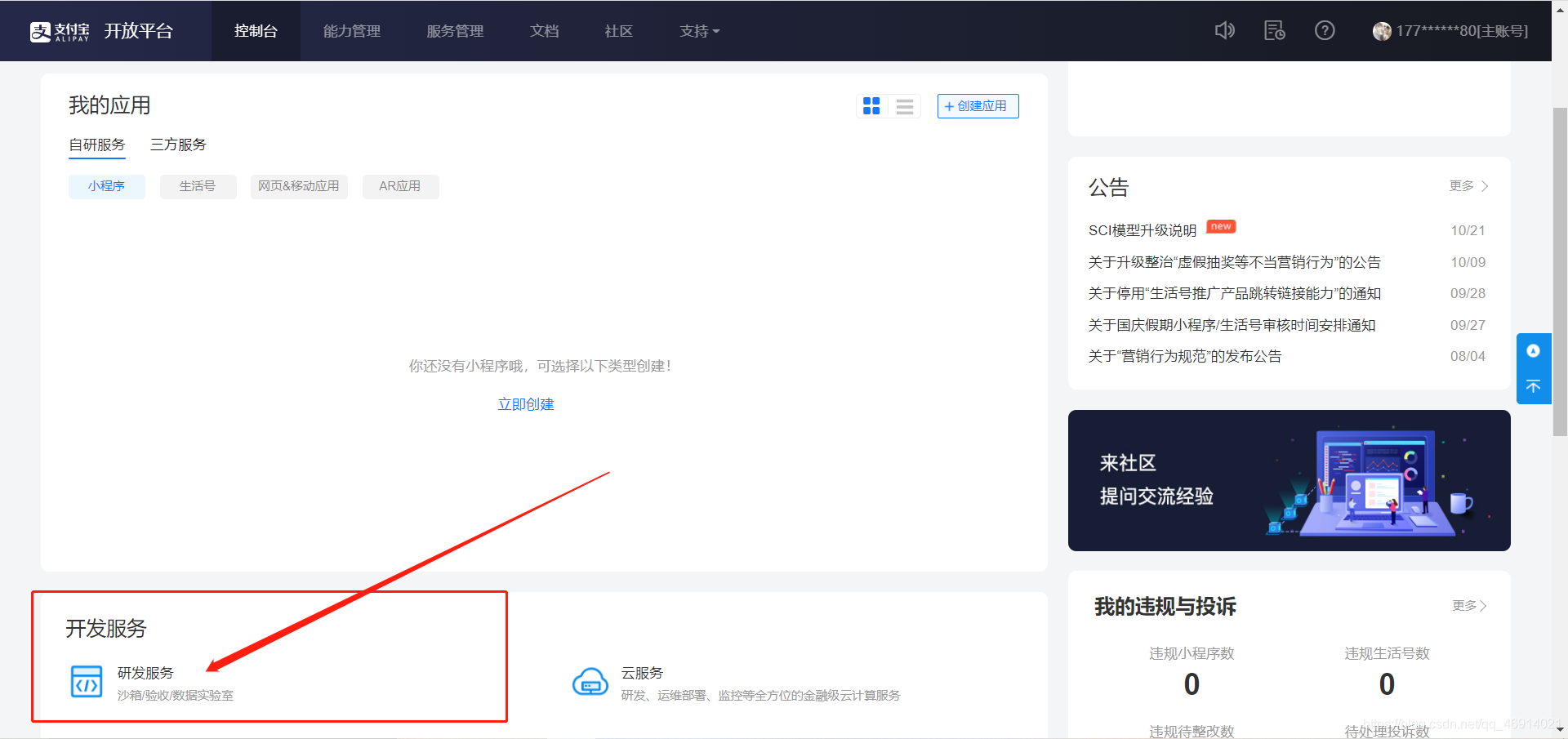Click the 研发服务 code window icon

87,682
